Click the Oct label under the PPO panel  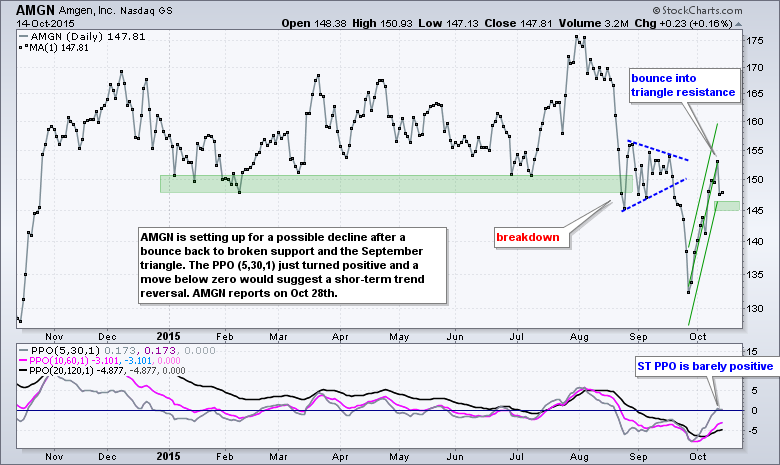tap(697, 457)
